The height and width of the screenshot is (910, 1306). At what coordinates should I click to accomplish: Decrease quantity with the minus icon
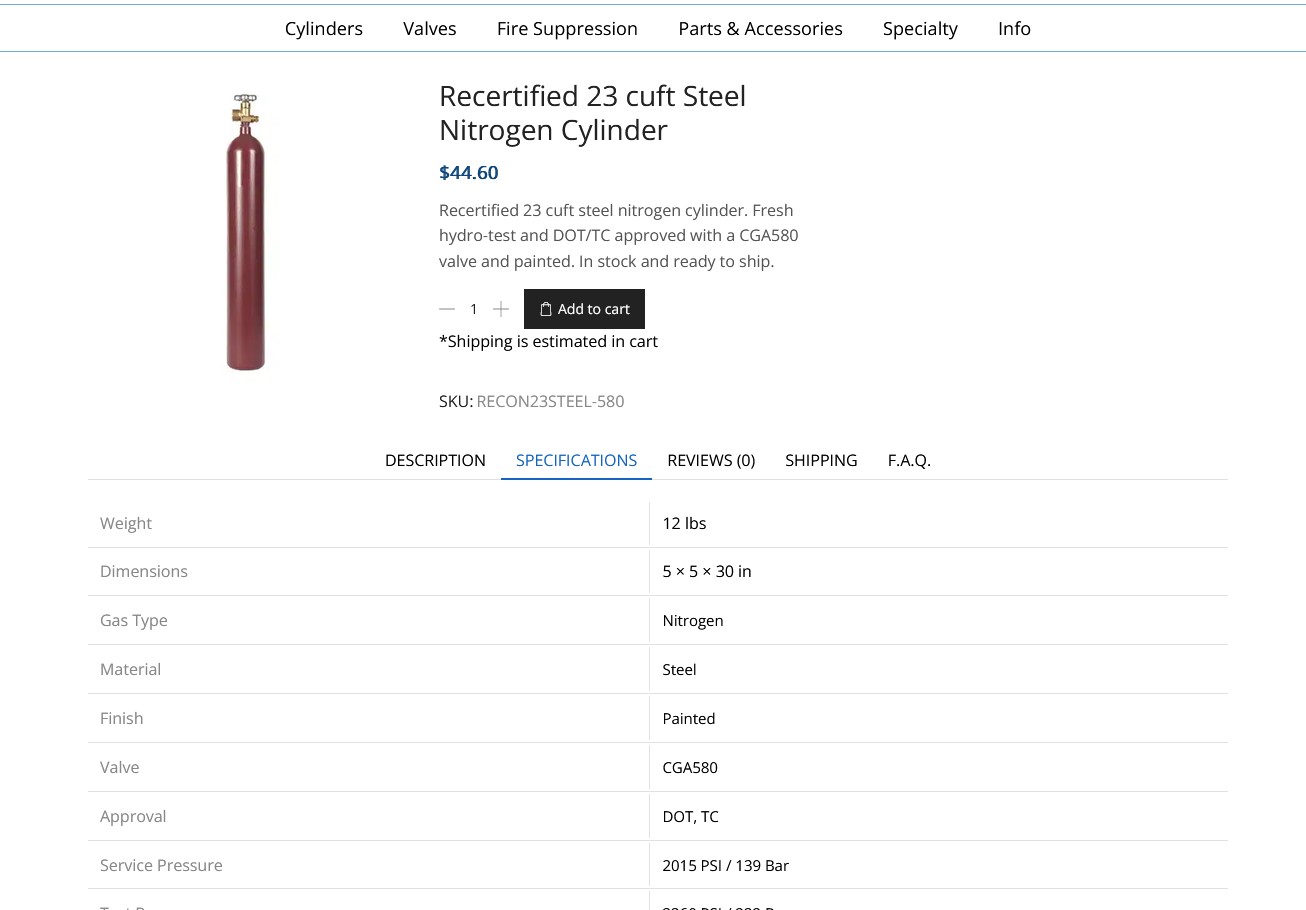coord(447,309)
